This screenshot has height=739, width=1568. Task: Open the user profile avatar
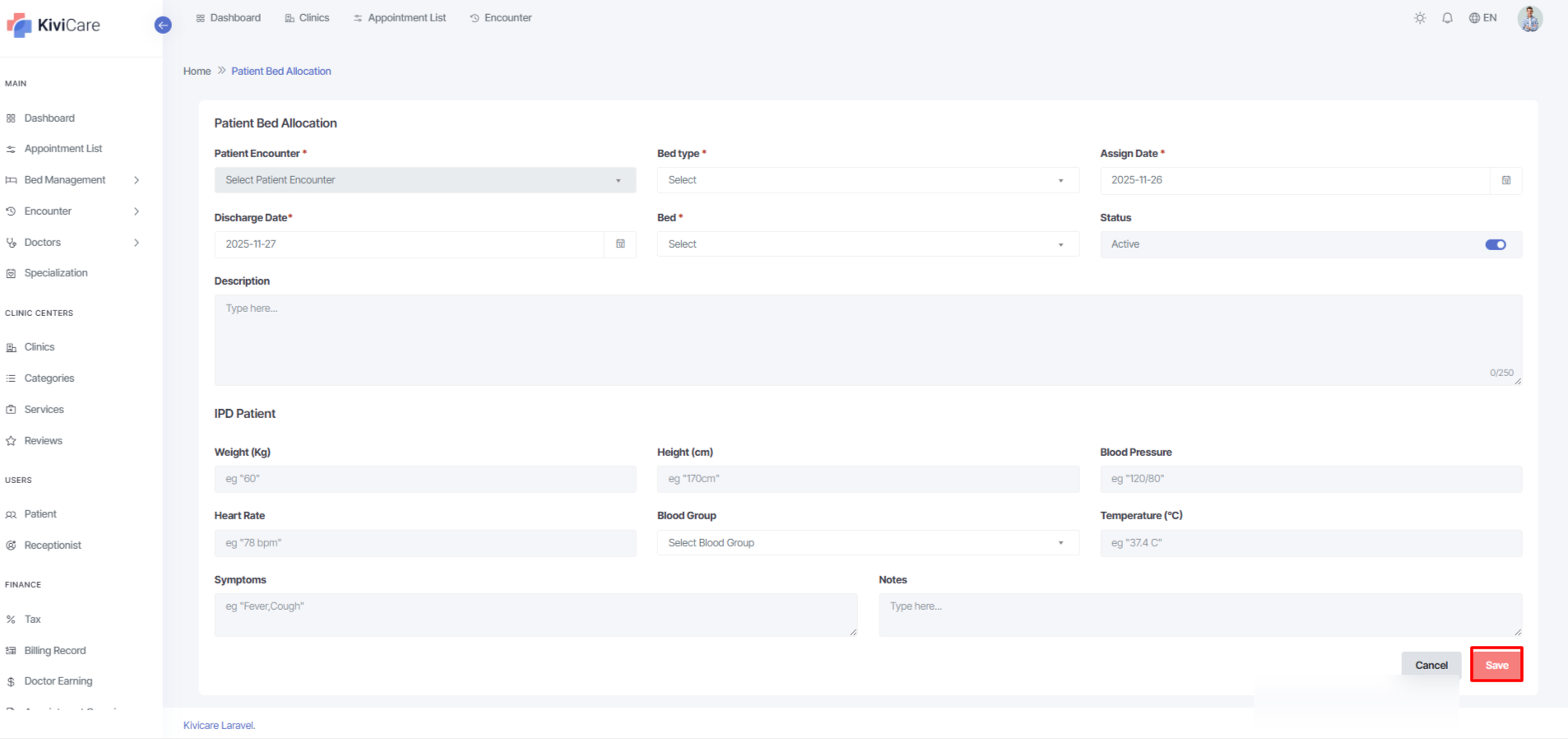(x=1529, y=18)
